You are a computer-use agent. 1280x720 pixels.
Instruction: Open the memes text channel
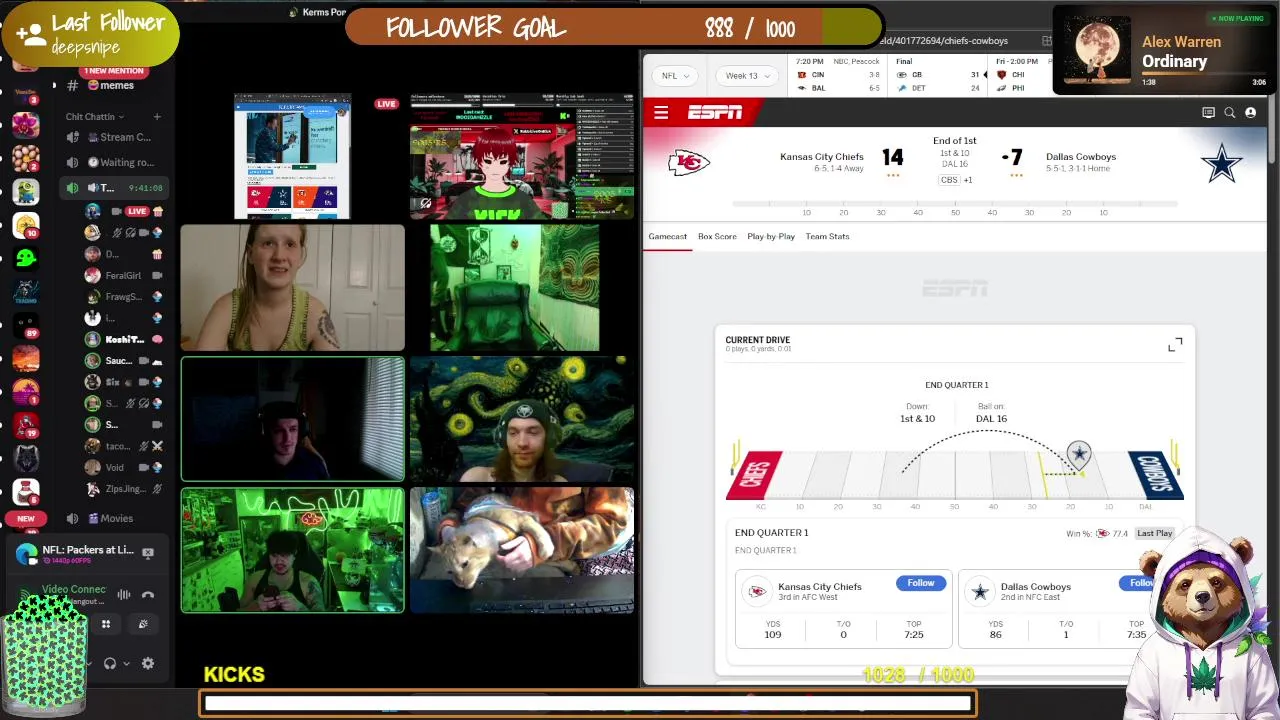(112, 86)
